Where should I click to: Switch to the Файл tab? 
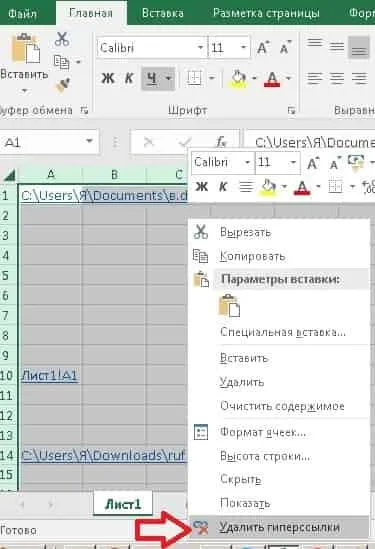(22, 13)
